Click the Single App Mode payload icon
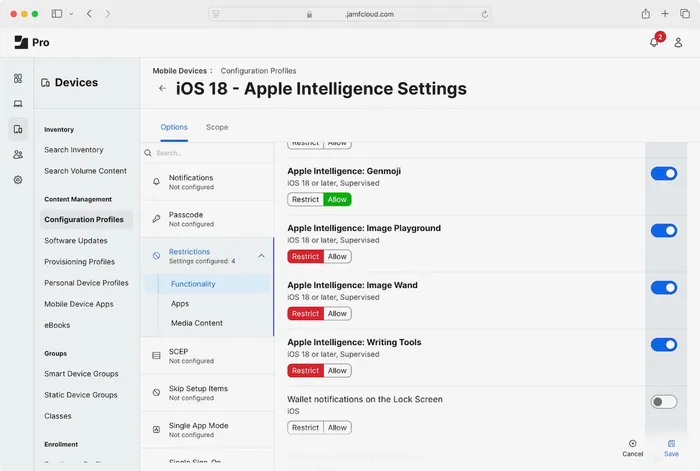Screen dimensions: 700x471 (x=156, y=429)
